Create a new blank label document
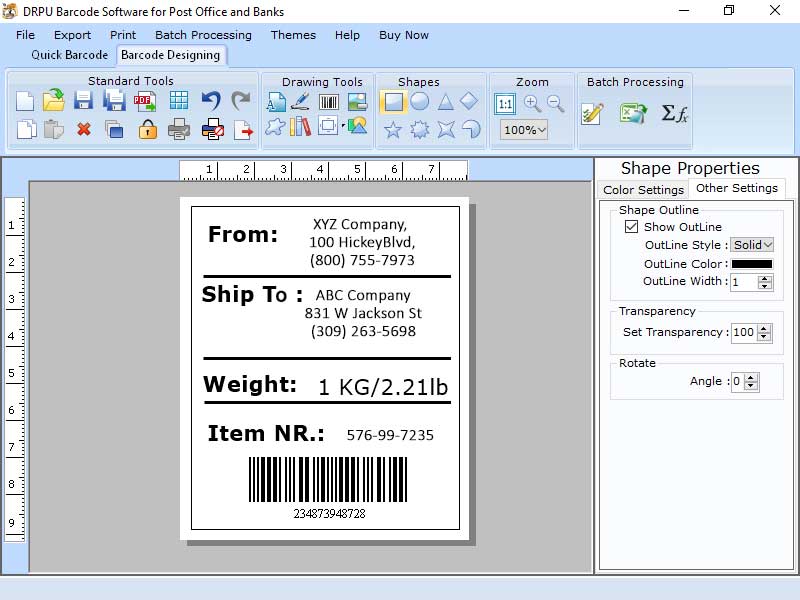This screenshot has width=800, height=600. [24, 101]
